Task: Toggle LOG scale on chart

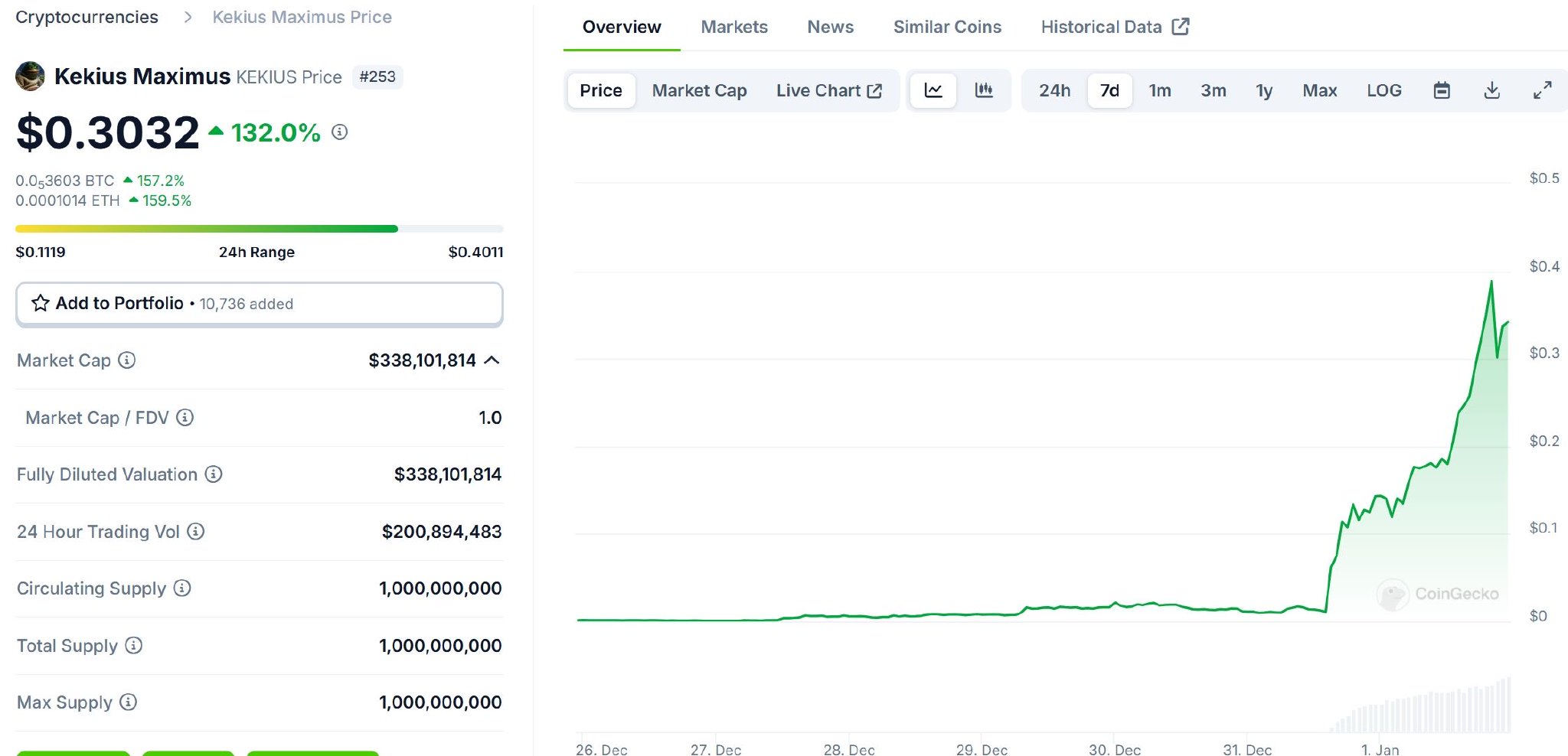Action: 1383,90
